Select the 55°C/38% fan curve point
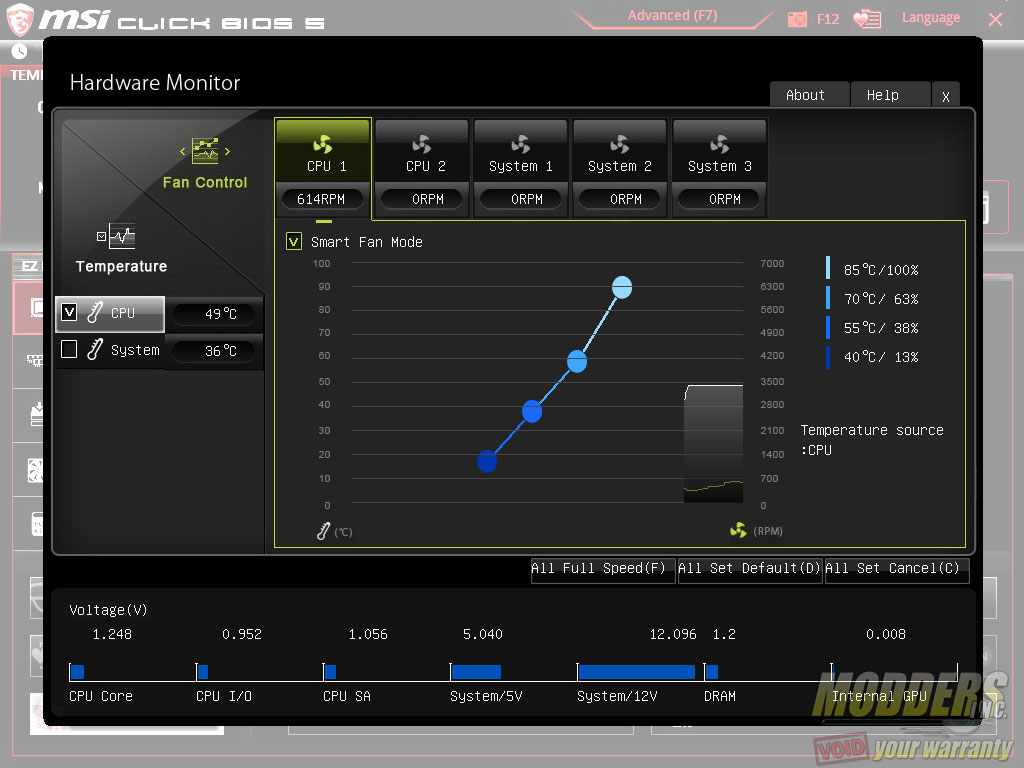Image resolution: width=1024 pixels, height=768 pixels. coord(532,411)
